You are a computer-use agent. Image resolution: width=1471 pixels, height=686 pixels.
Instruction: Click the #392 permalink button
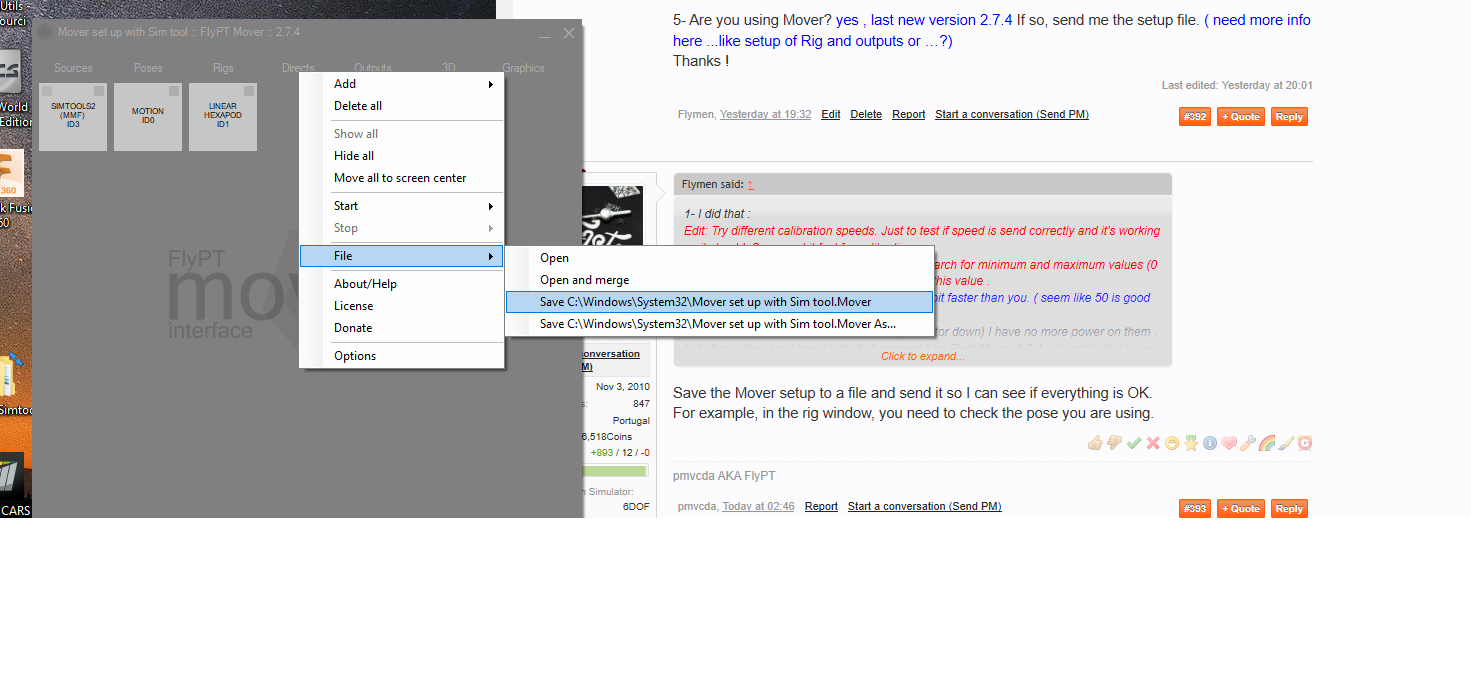(x=1195, y=117)
